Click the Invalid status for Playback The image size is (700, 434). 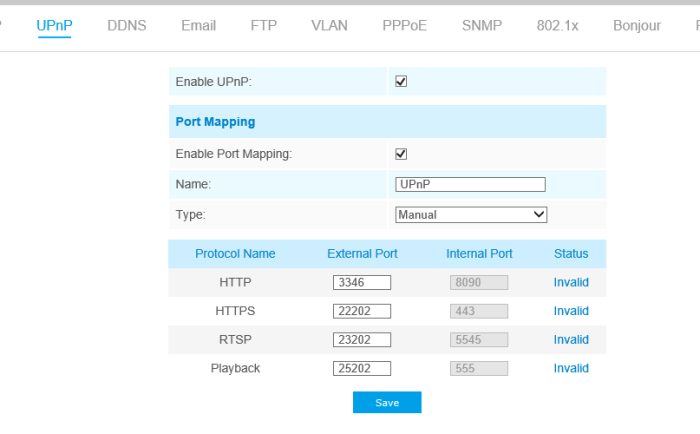pos(571,368)
